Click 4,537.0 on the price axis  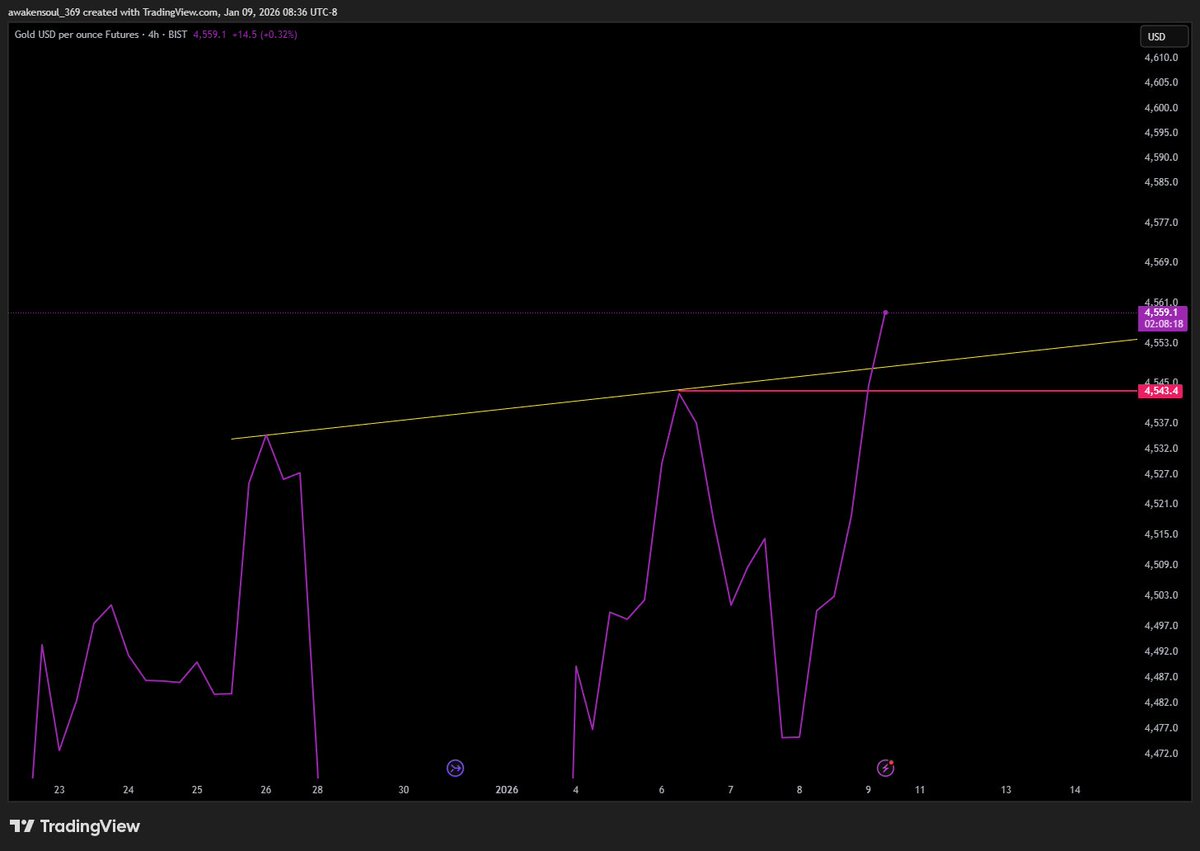pyautogui.click(x=1163, y=423)
